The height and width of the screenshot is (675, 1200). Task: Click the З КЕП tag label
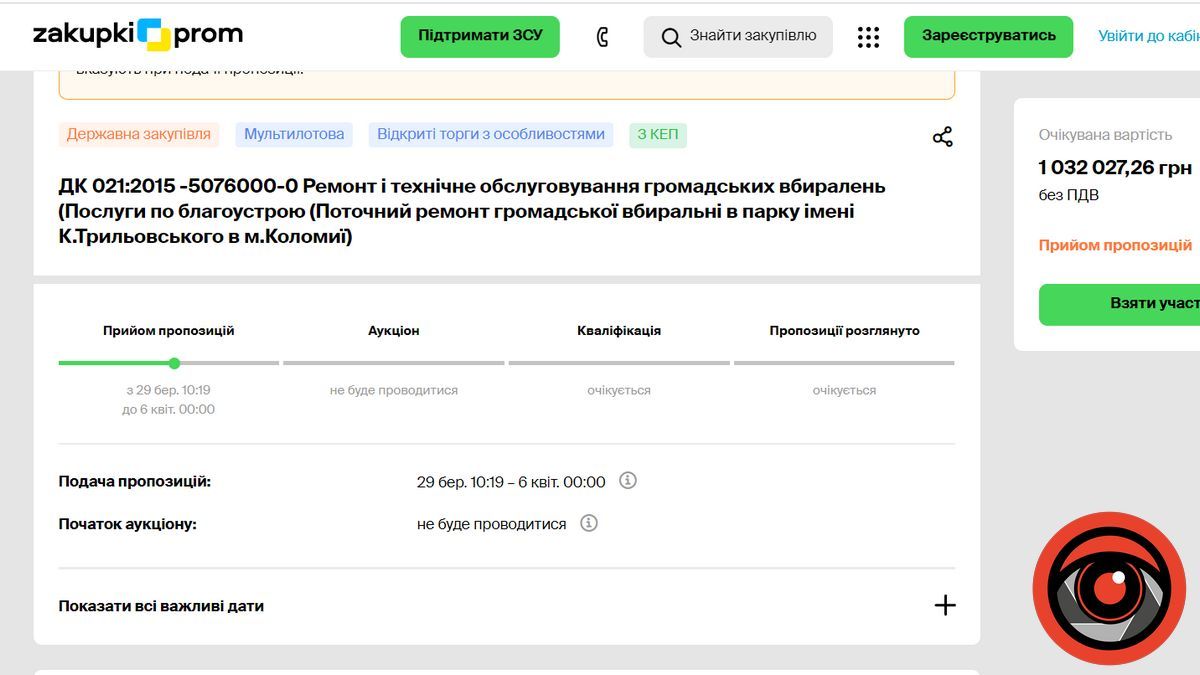point(657,134)
